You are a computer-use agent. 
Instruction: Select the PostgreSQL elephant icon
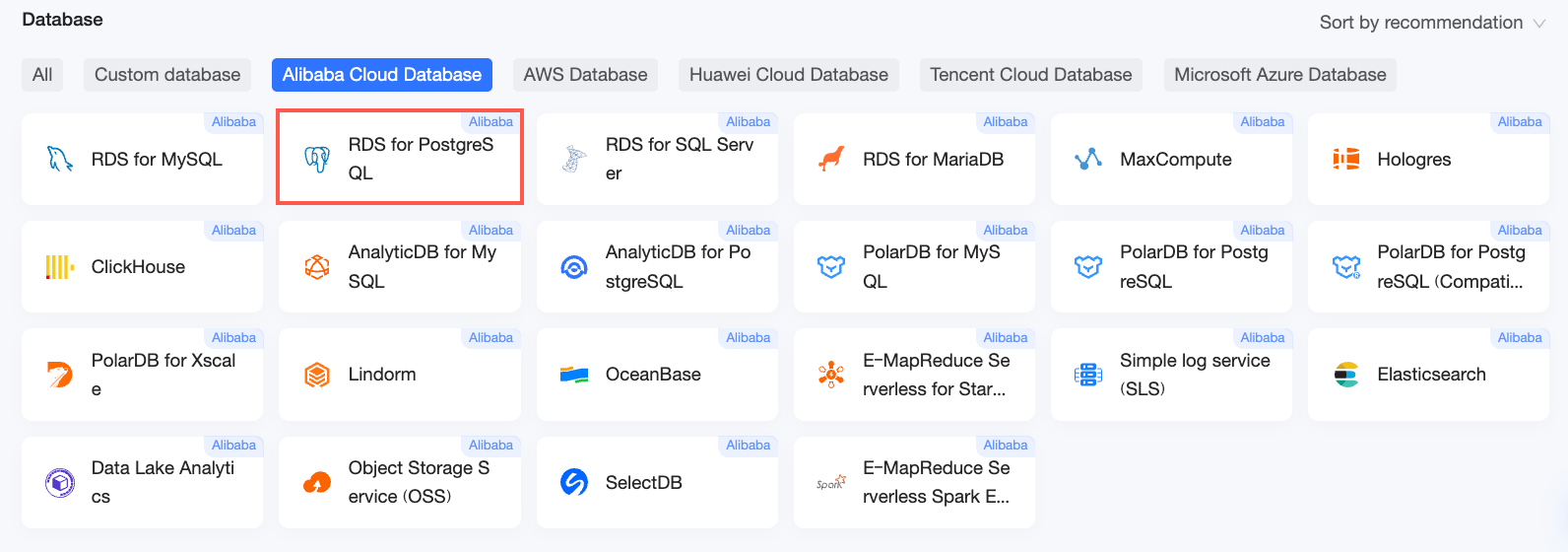coord(317,159)
